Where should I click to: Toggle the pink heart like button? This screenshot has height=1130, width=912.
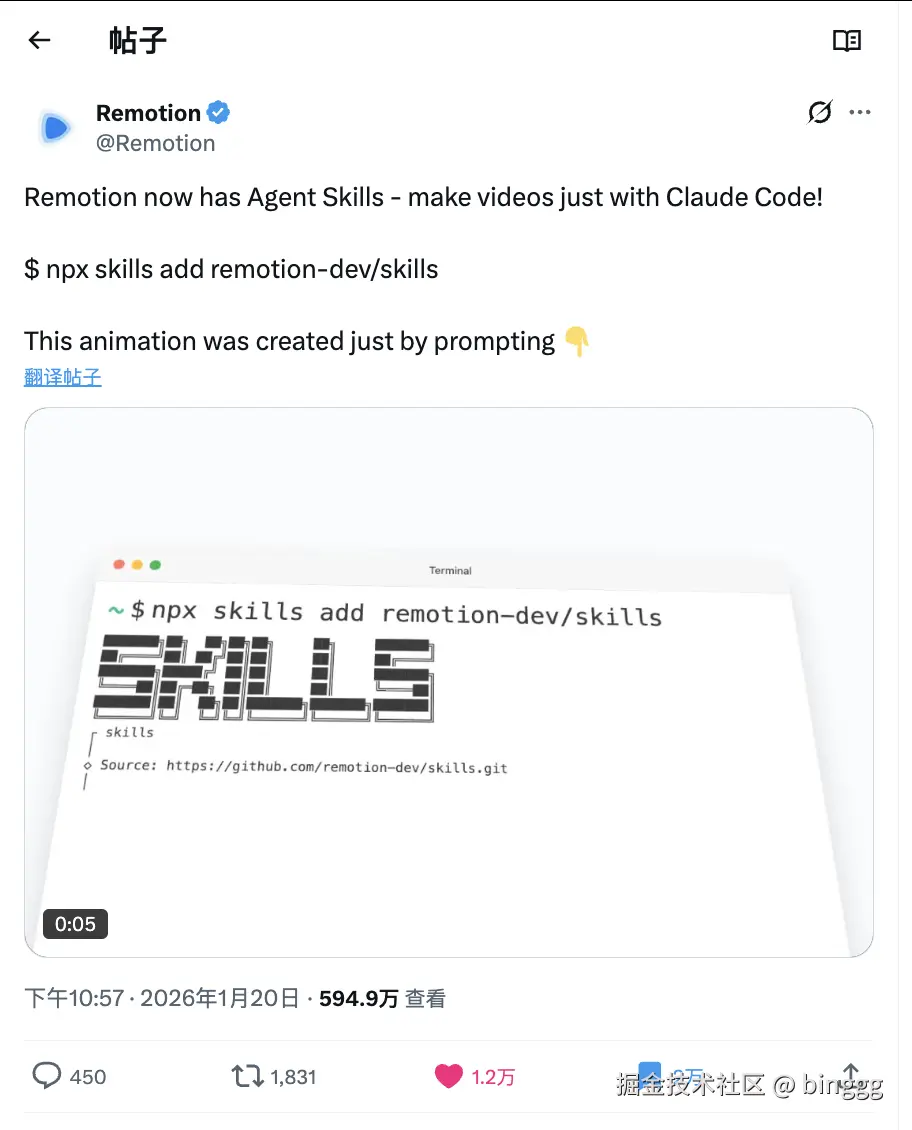tap(448, 1077)
